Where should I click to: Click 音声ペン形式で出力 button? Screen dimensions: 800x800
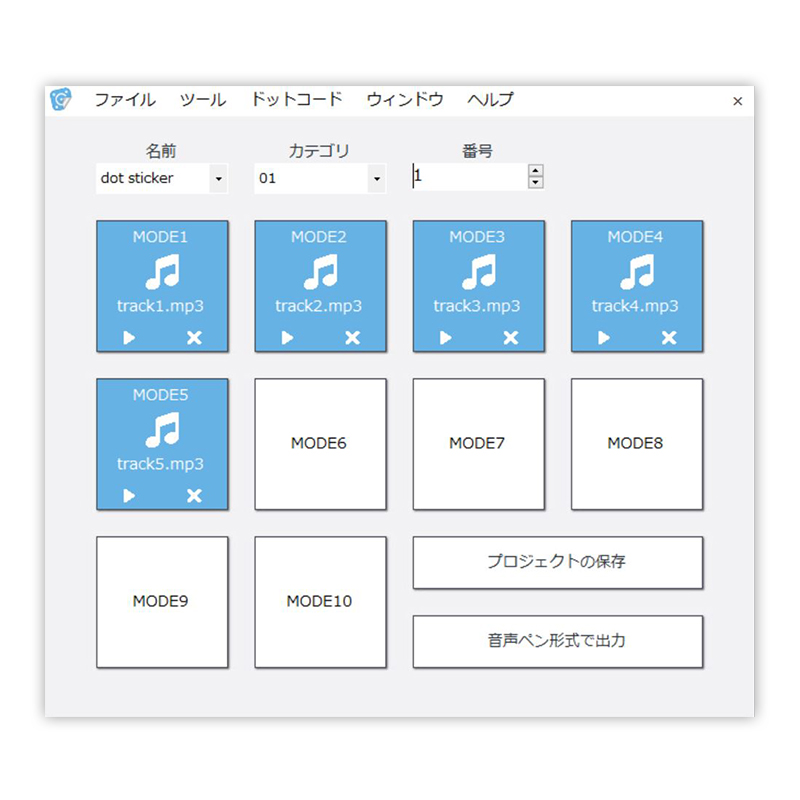click(x=558, y=641)
